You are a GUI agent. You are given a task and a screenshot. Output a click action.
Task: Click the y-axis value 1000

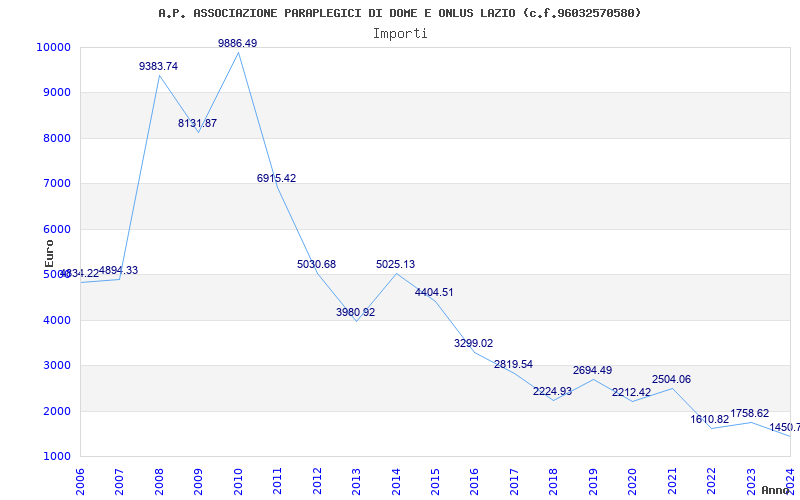coord(56,457)
